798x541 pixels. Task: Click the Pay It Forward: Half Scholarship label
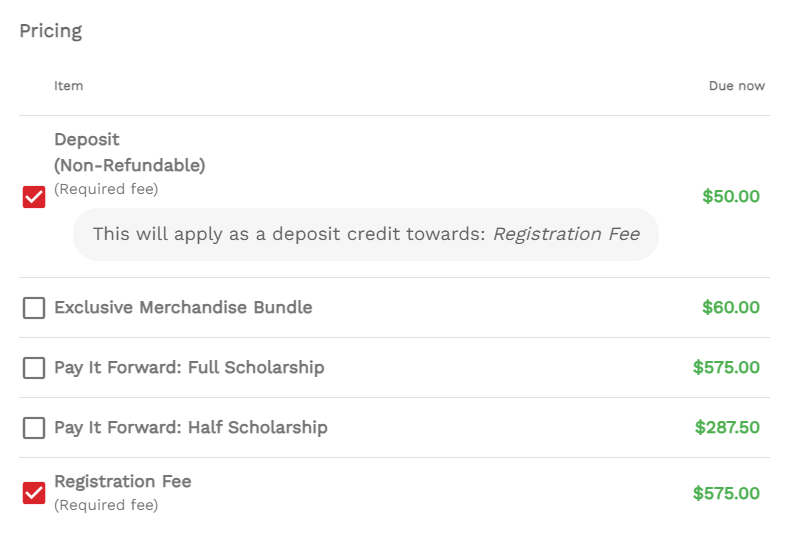tap(191, 428)
